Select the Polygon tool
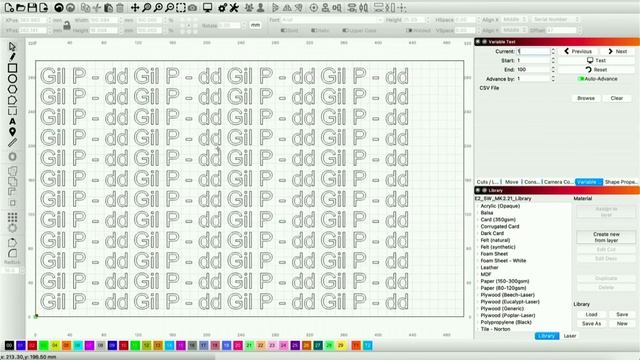Image resolution: width=640 pixels, height=360 pixels. click(x=12, y=89)
